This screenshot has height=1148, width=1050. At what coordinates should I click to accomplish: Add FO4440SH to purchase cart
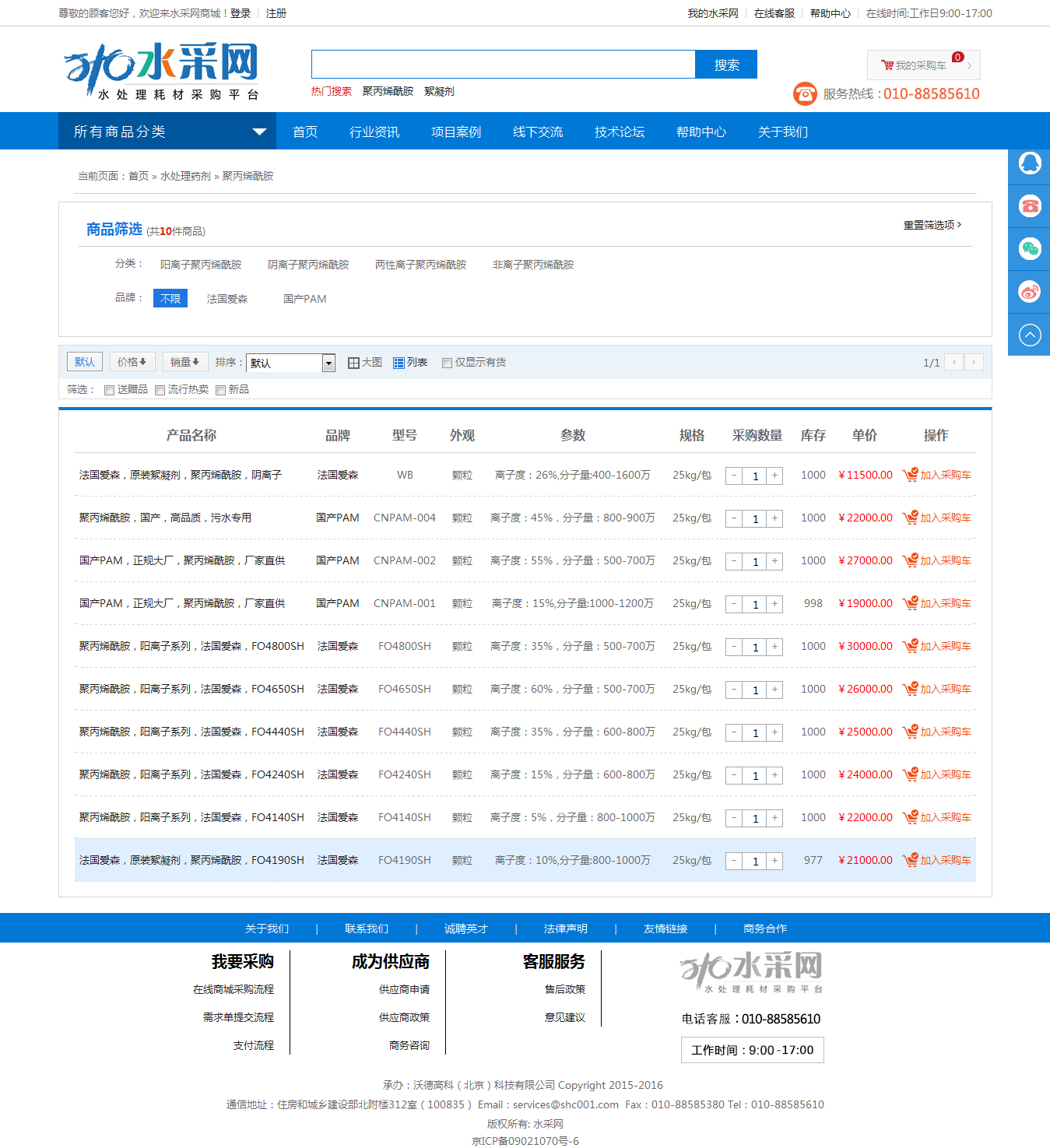[936, 732]
